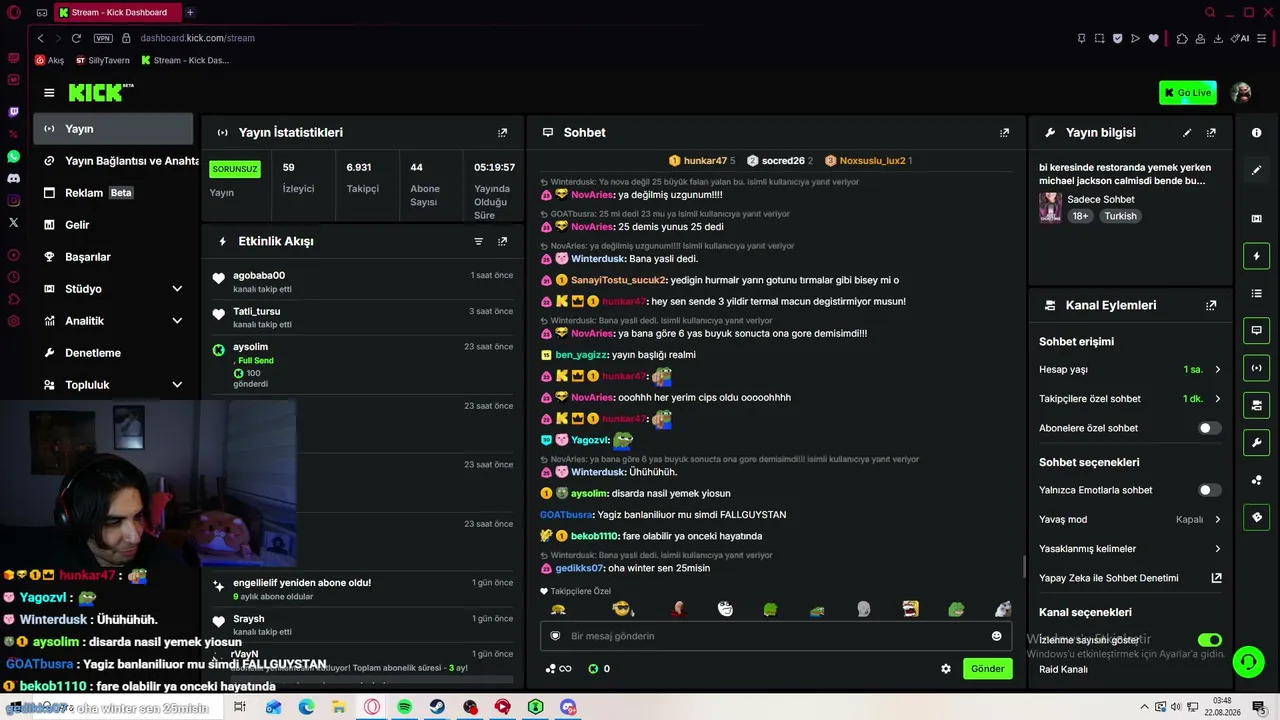Open the hamburger menu beside the Kick logo

click(49, 93)
